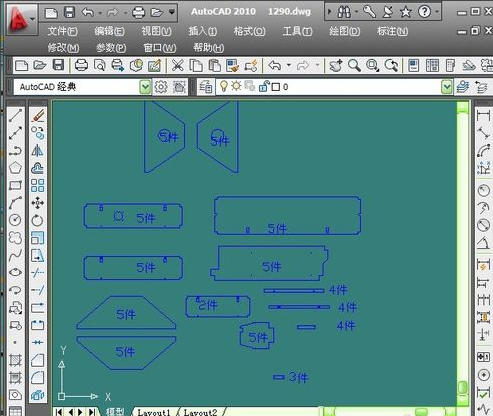Click the Plot printer icon in standard toolbar

click(81, 65)
